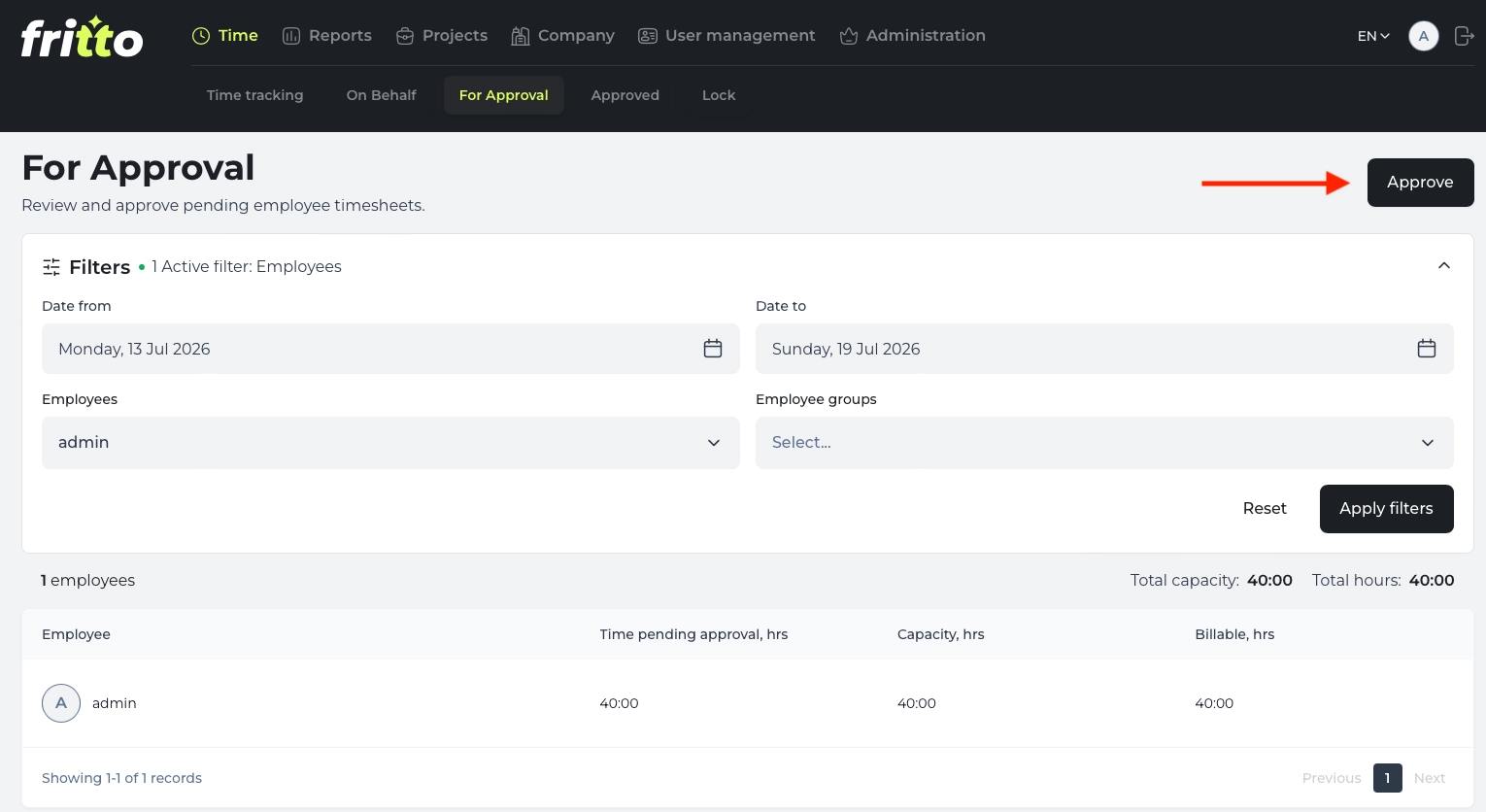1486x812 pixels.
Task: Open the Reports menu
Action: click(x=327, y=36)
